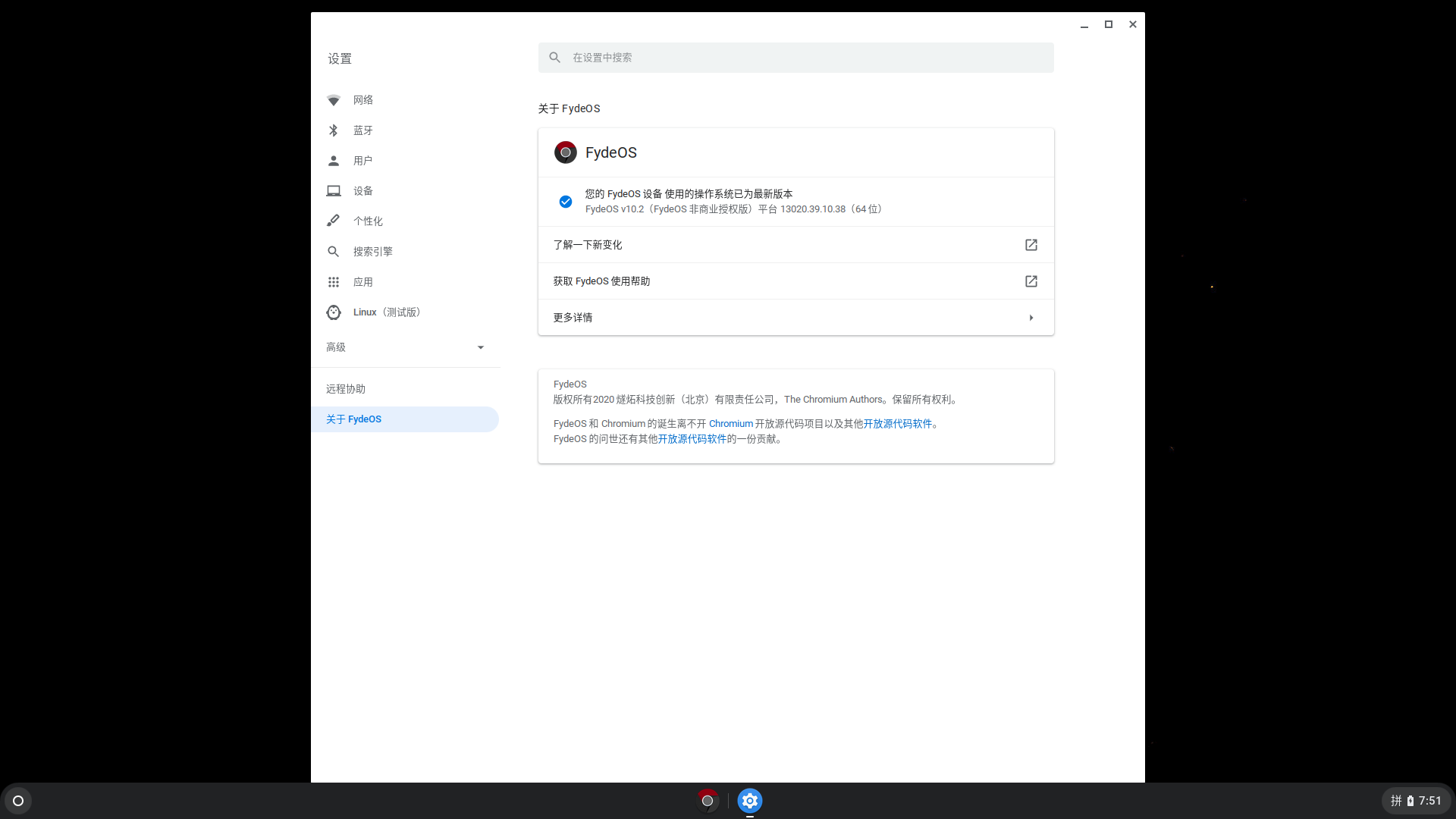Open first 开放源代码软件 link after 其他

pos(897,424)
